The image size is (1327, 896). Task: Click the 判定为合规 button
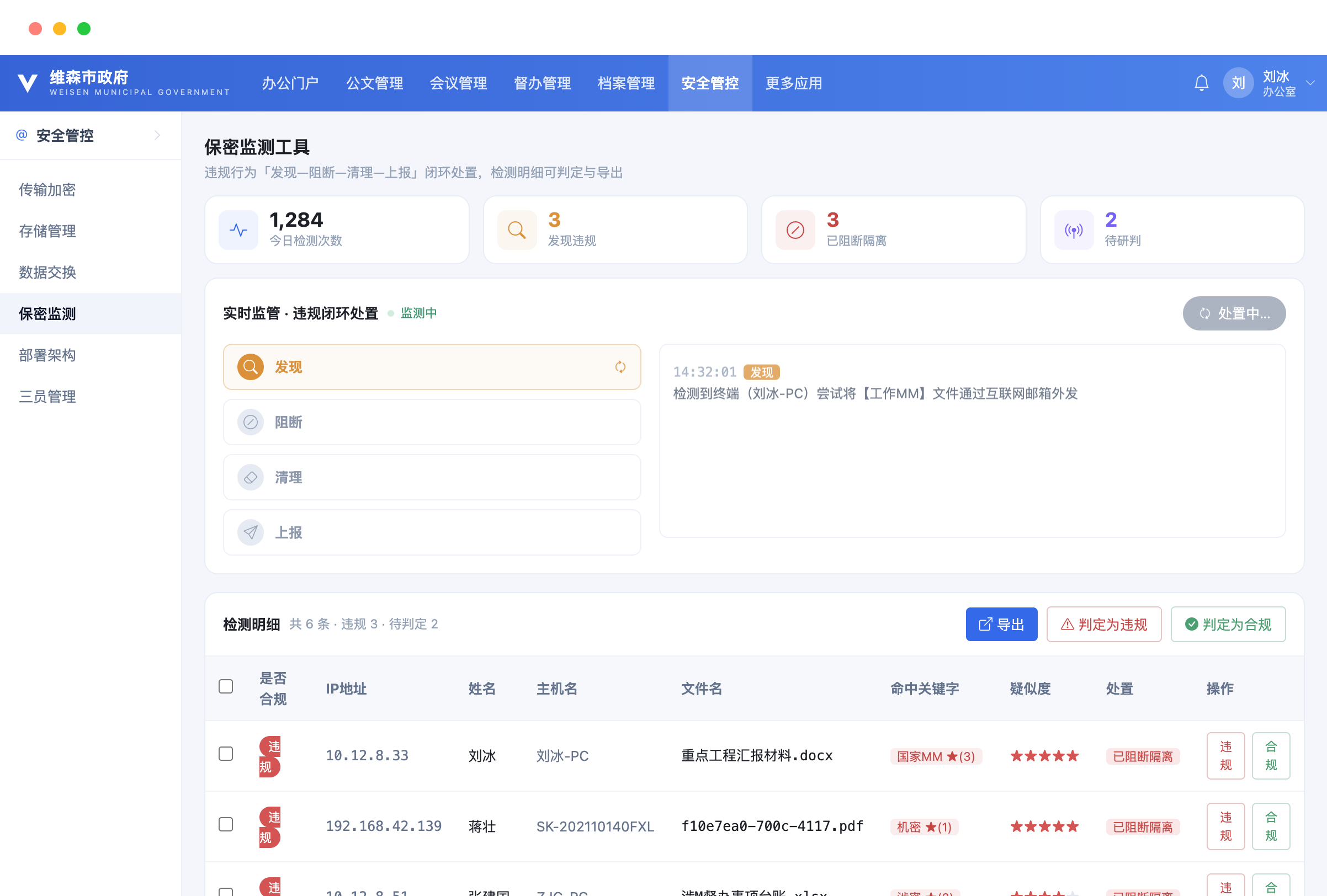1228,625
